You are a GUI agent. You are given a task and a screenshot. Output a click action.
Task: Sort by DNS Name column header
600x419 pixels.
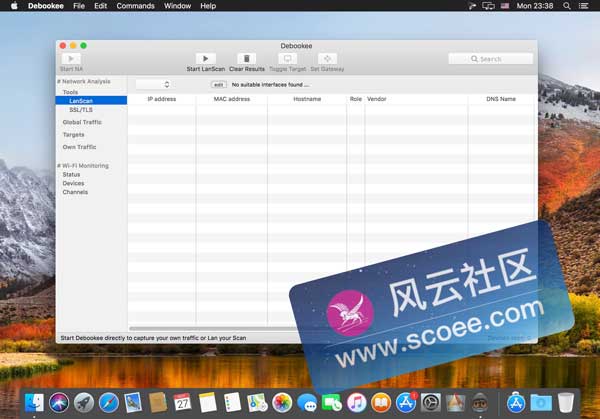click(x=501, y=99)
